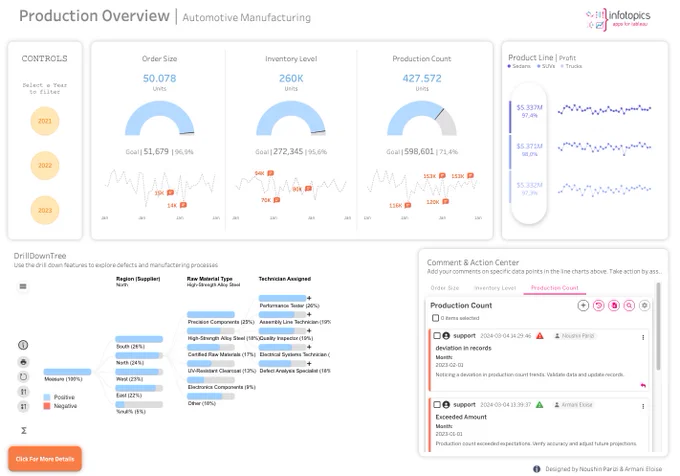680x476 pixels.
Task: Click the 120K comment marker on Production chart
Action: [x=445, y=202]
